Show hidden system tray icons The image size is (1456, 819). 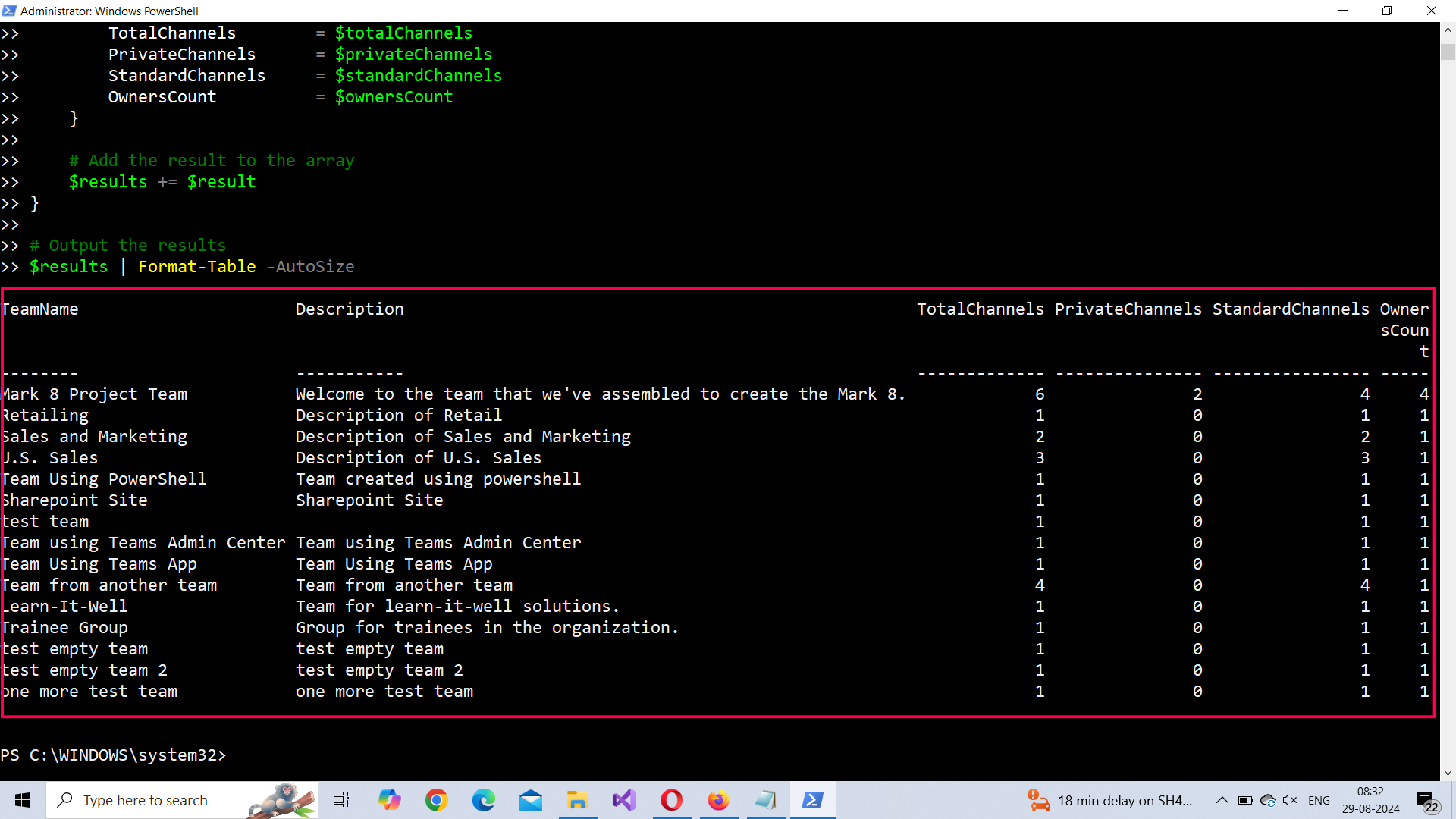pyautogui.click(x=1222, y=800)
